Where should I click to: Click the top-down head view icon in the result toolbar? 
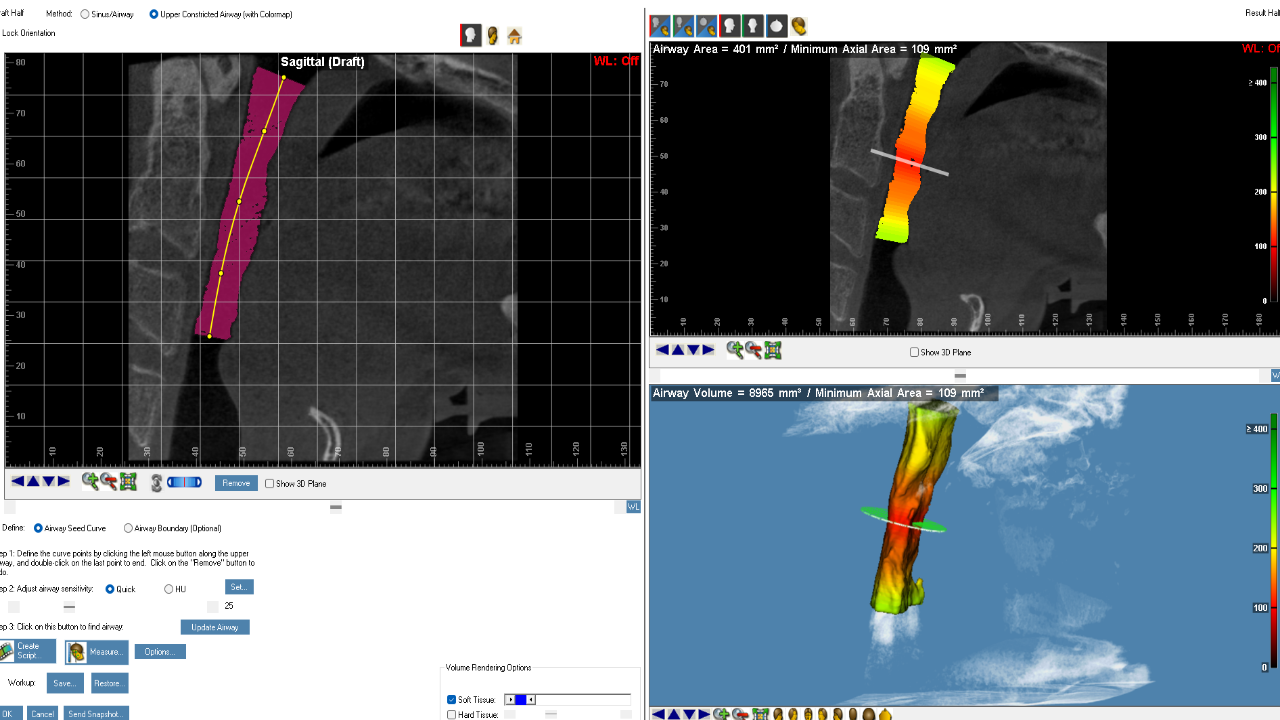tap(776, 26)
